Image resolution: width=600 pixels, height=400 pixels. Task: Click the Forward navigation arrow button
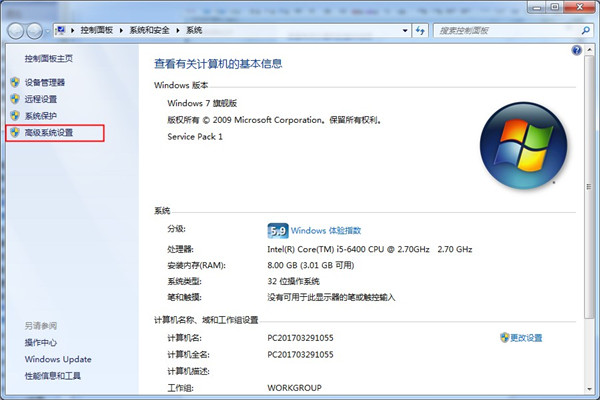(x=35, y=31)
